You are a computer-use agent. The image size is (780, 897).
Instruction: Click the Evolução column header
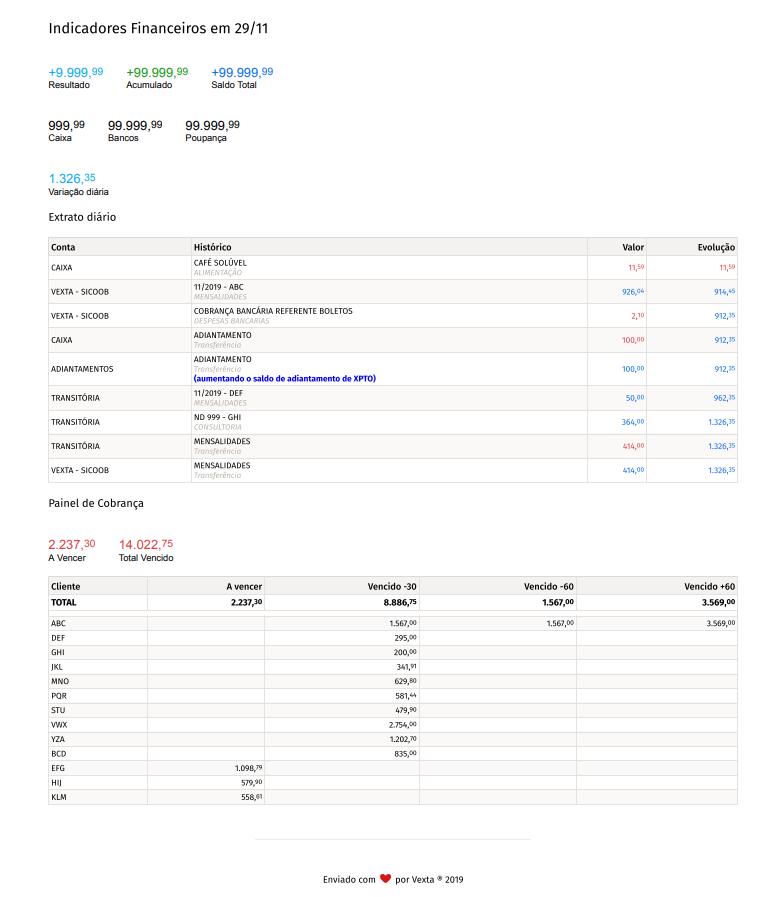pyautogui.click(x=716, y=247)
